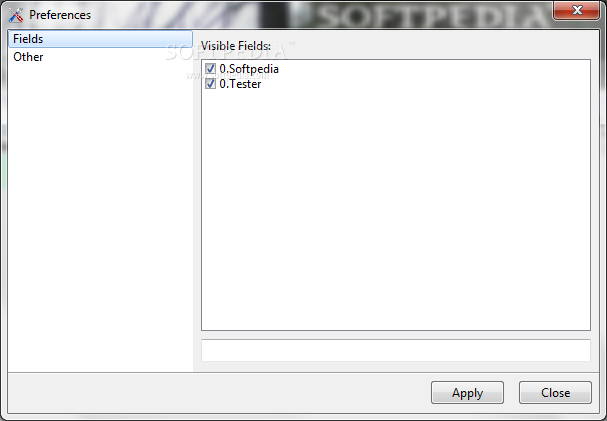Screen dimensions: 607x421
Task: Click the Visible Fields label
Action: 236,46
